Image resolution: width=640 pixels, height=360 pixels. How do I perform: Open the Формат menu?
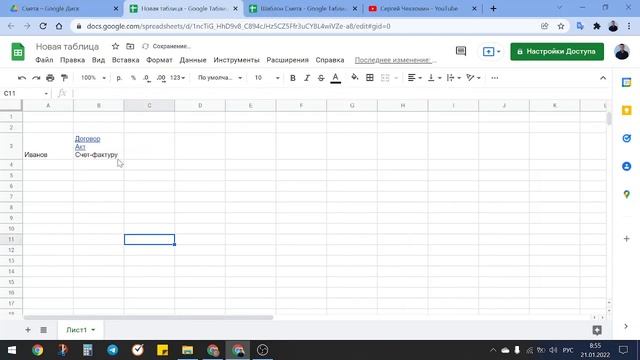(x=159, y=60)
